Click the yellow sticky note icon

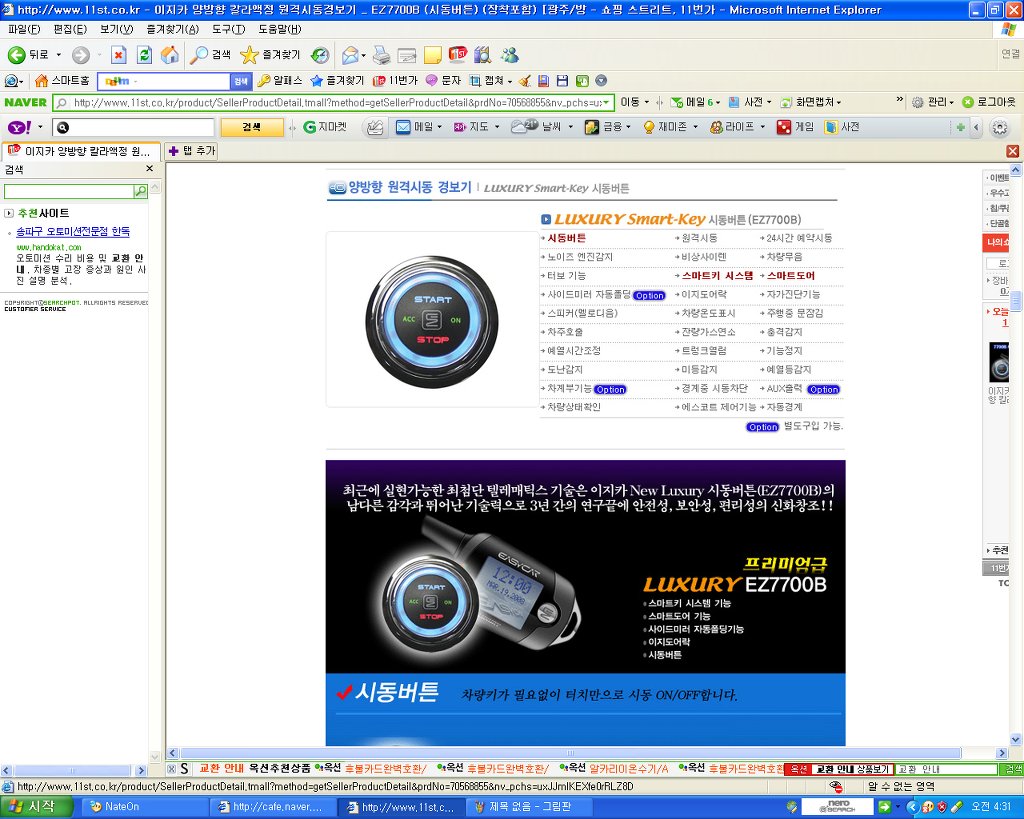[432, 56]
